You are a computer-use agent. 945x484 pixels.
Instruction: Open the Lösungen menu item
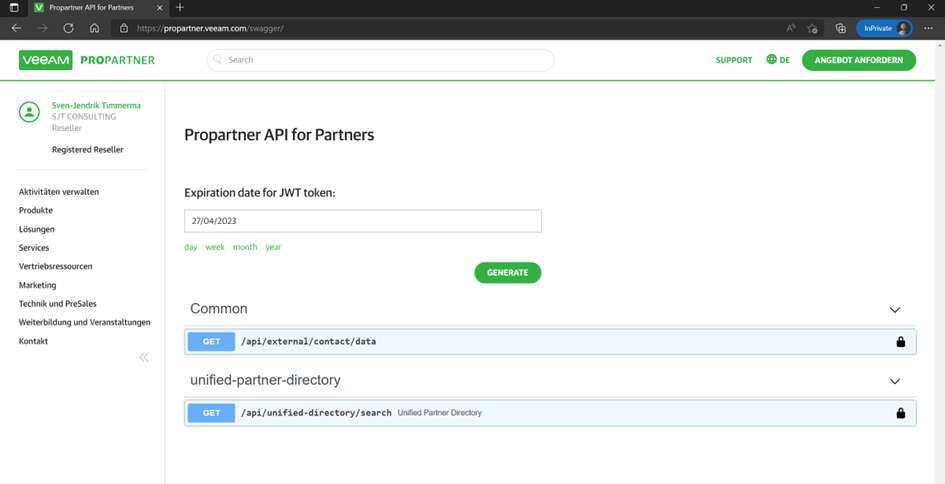click(37, 229)
